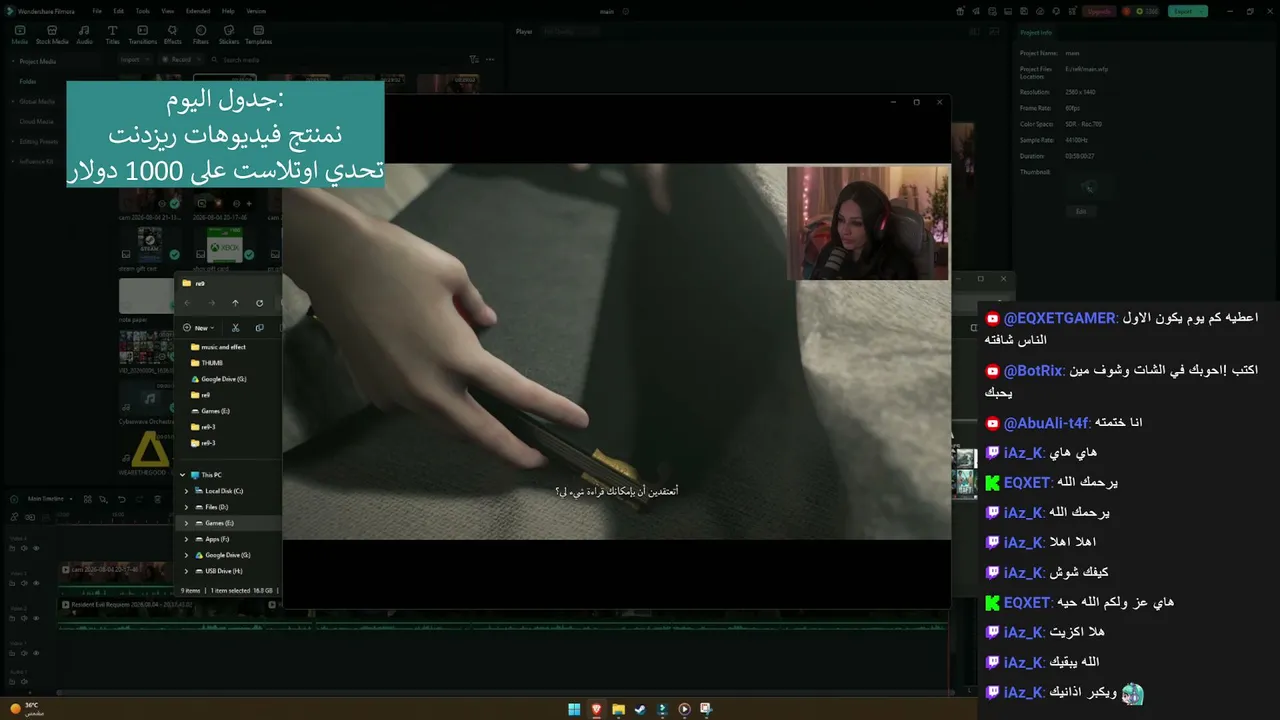Expand Local Disk (C:) in navigation tree
Image resolution: width=1280 pixels, height=720 pixels.
[x=186, y=491]
